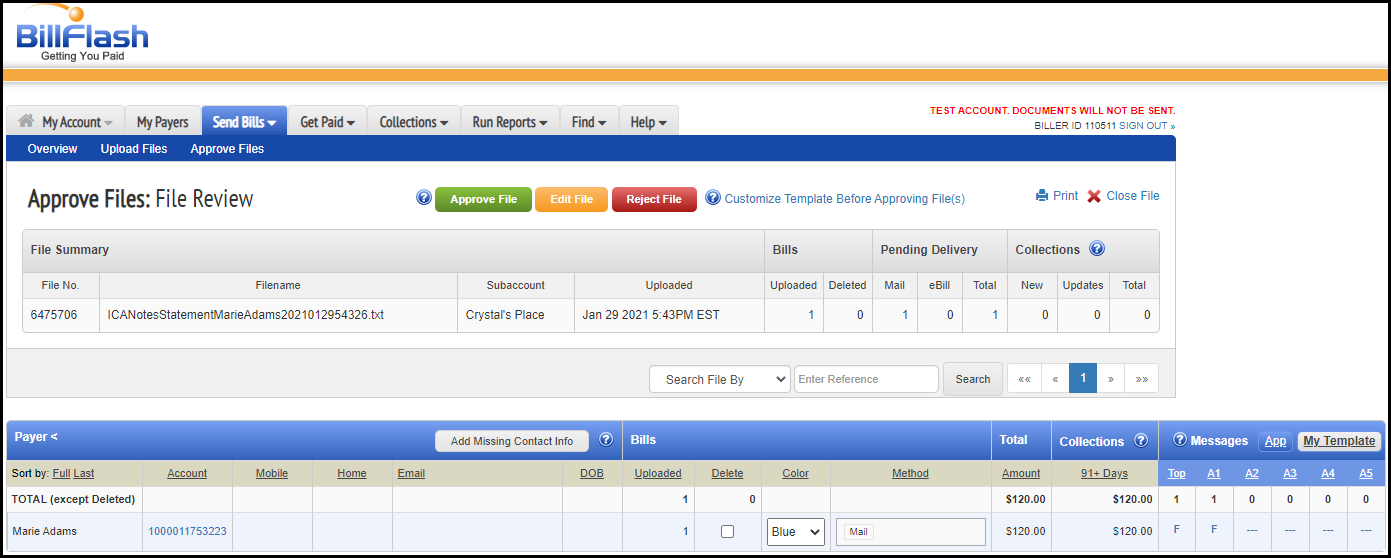The height and width of the screenshot is (558, 1391).
Task: Click help icon beside Add Missing Contact Info
Action: click(x=605, y=440)
